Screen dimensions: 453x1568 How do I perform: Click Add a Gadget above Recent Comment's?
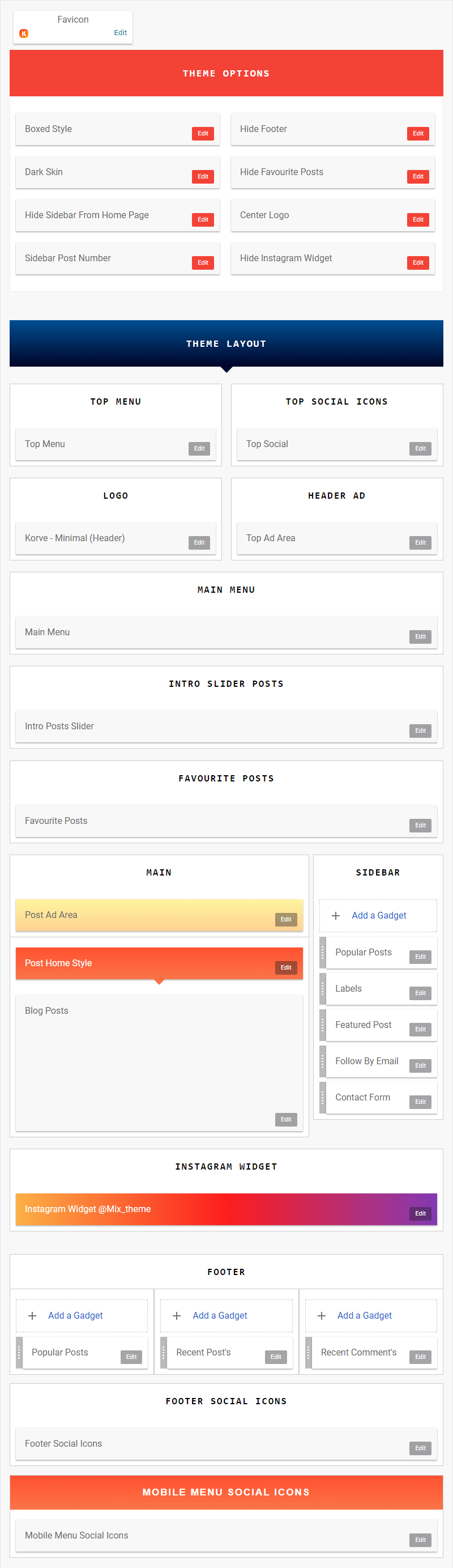(364, 1316)
